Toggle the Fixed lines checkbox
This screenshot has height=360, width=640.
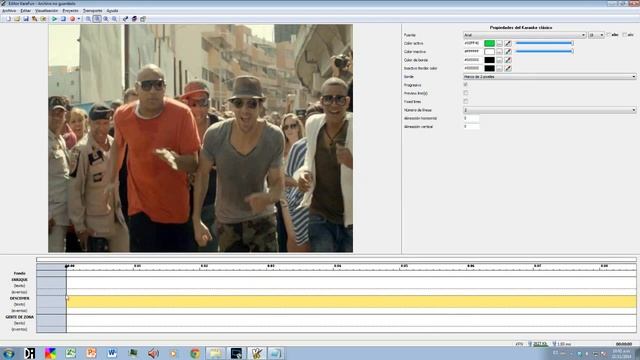pos(466,101)
